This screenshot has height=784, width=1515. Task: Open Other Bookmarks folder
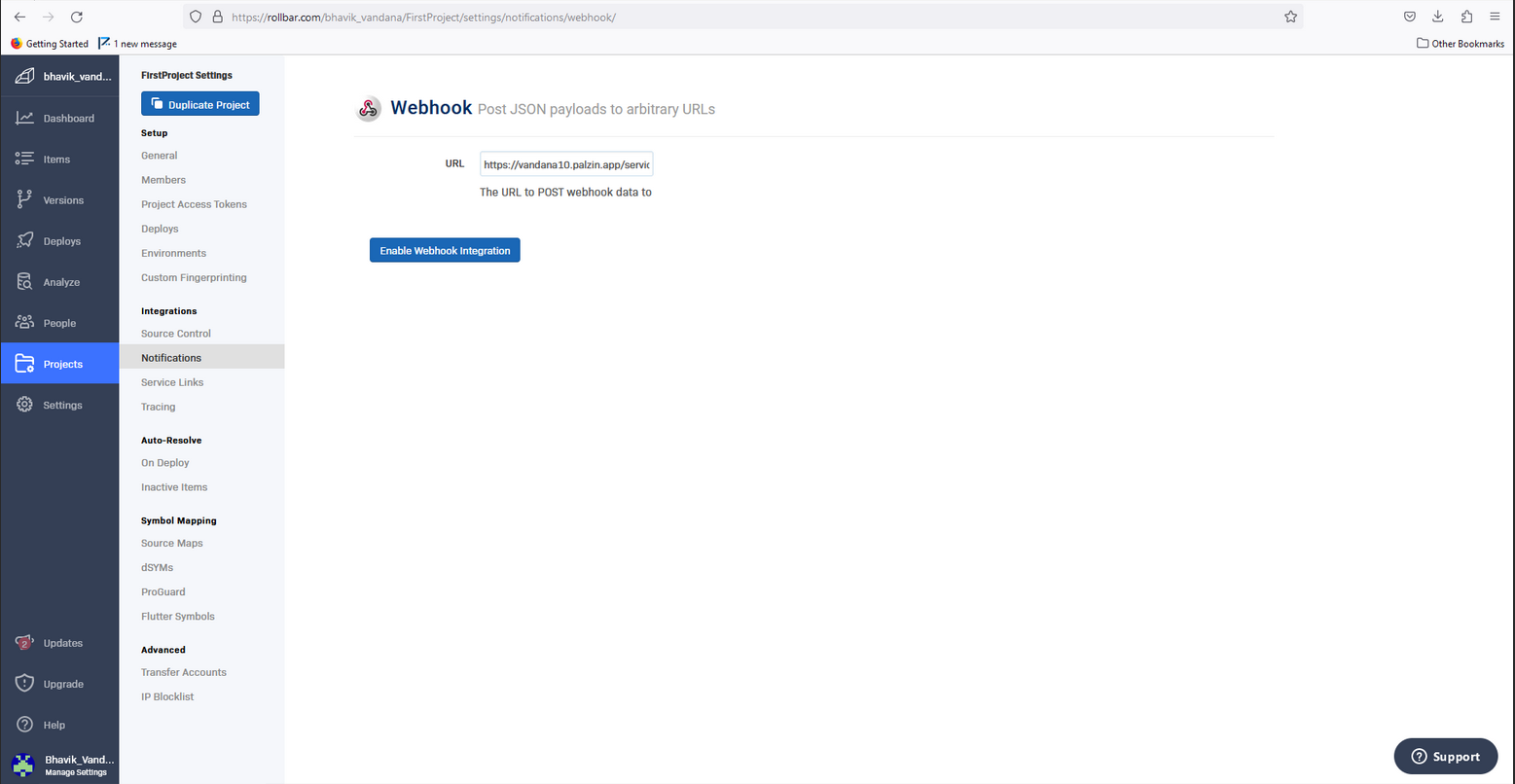pos(1461,44)
